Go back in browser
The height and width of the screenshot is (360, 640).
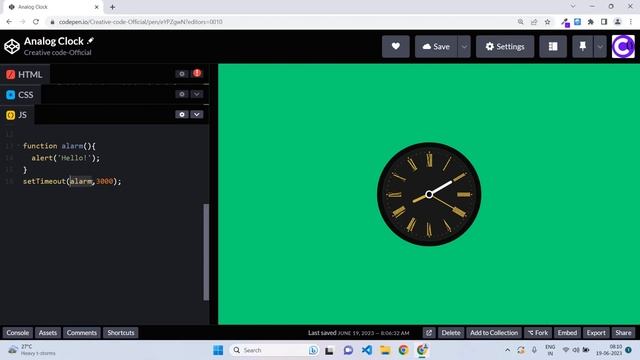click(x=9, y=22)
